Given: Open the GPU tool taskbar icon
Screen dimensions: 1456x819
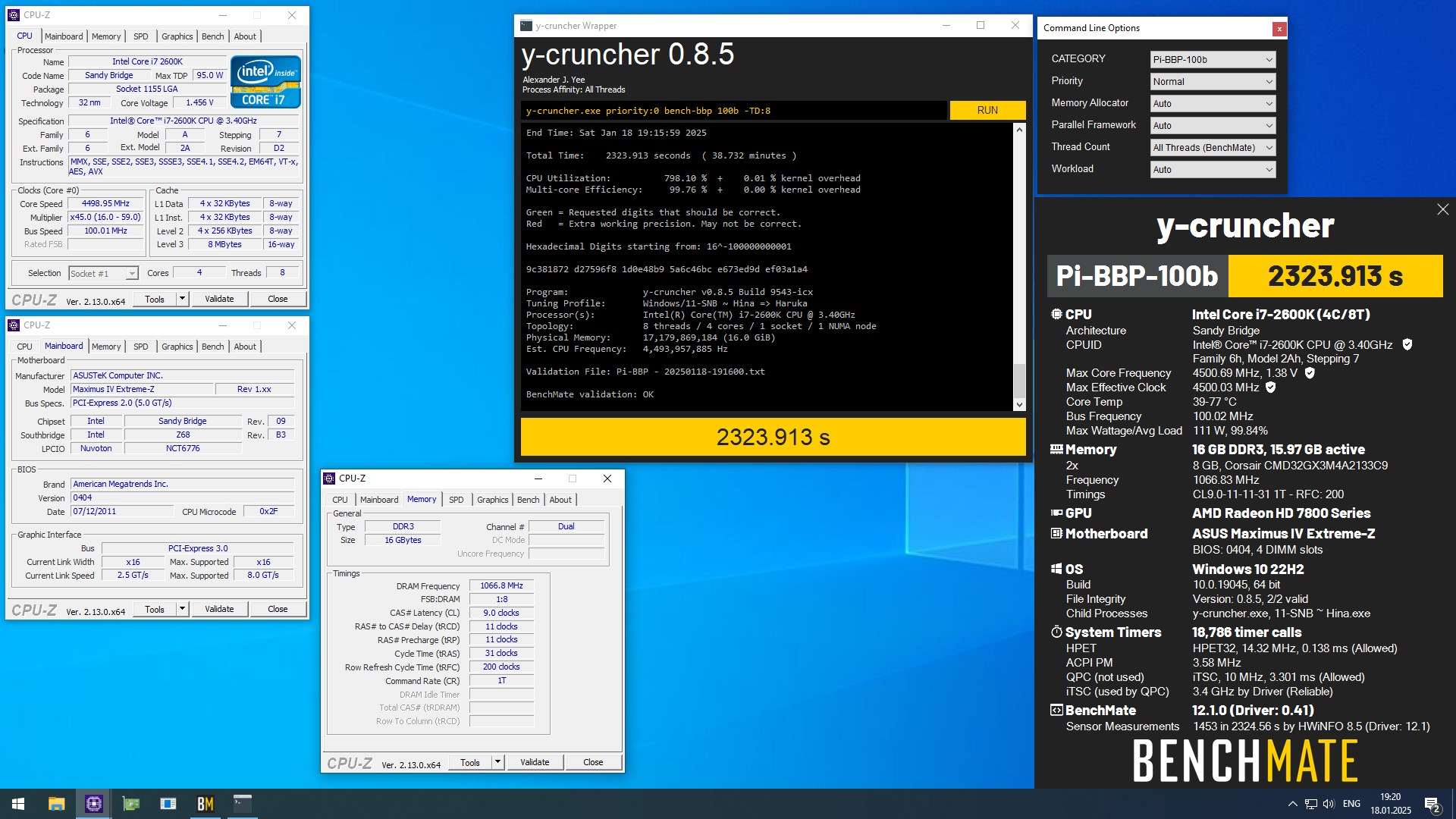Looking at the screenshot, I should [131, 804].
